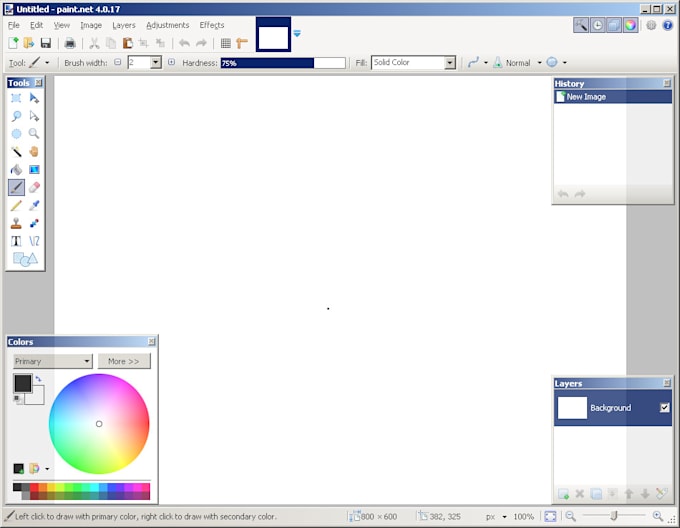Swap primary and secondary colors
The image size is (680, 528).
click(38, 378)
